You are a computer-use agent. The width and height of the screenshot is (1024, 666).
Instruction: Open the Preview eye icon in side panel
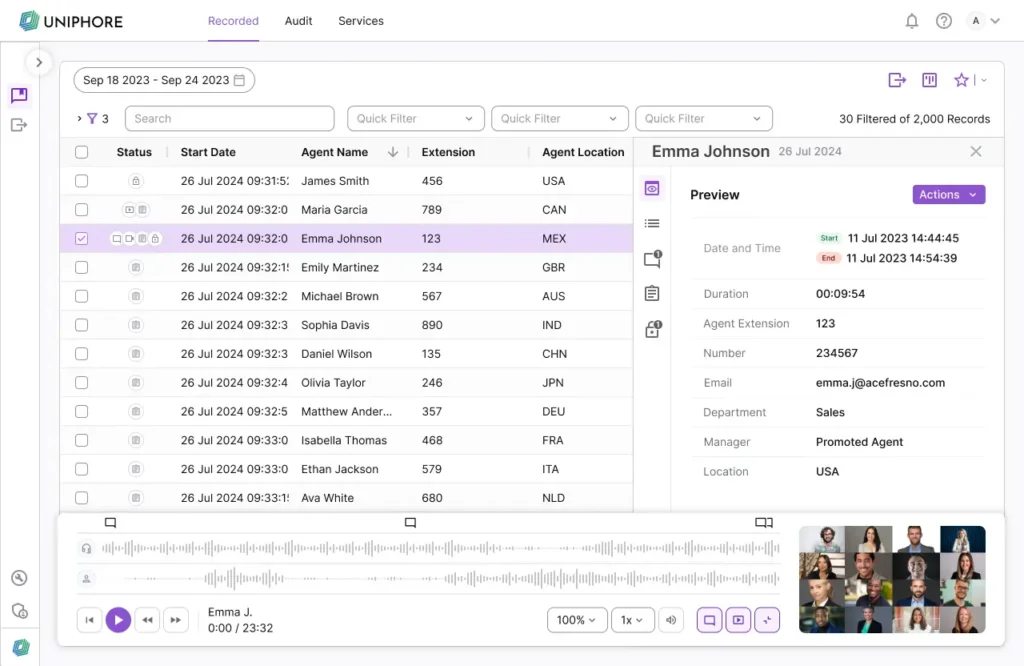[x=652, y=188]
